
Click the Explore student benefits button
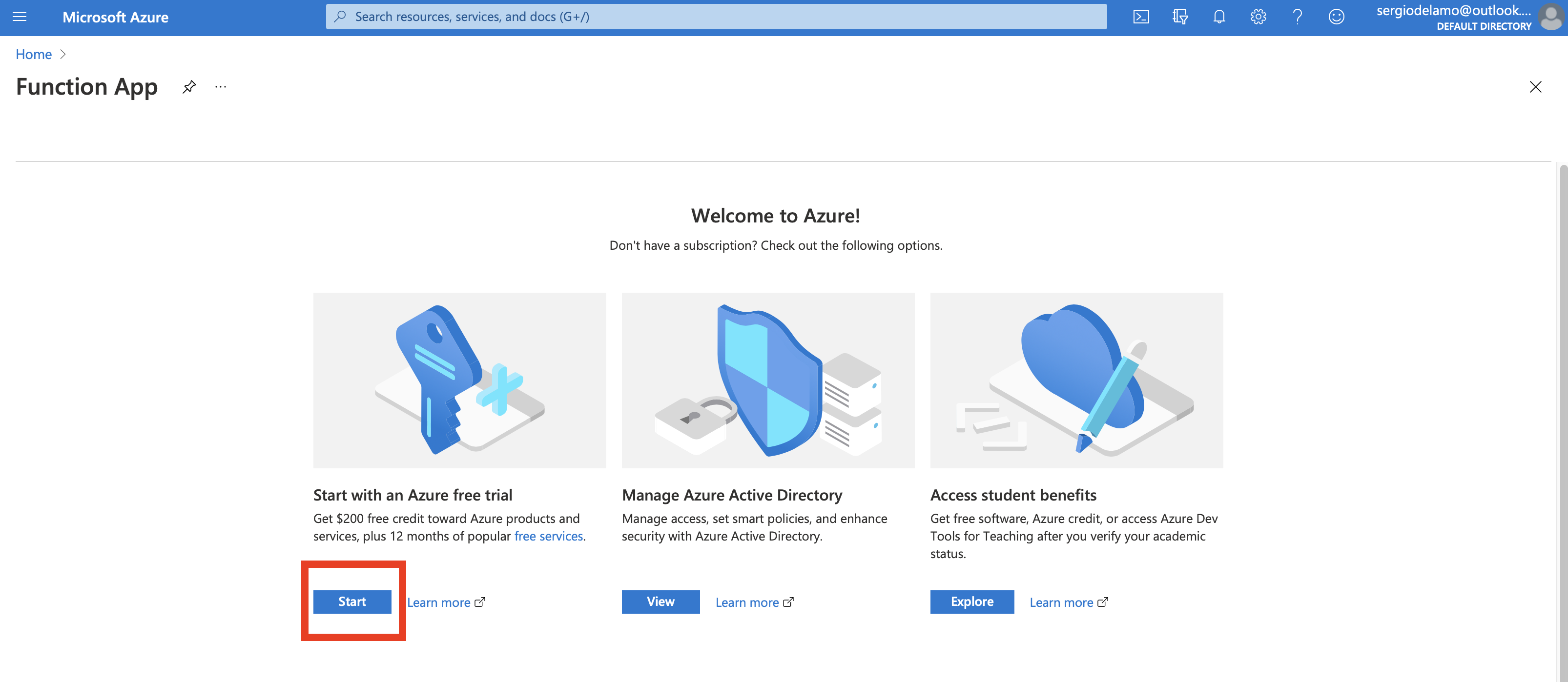point(971,601)
